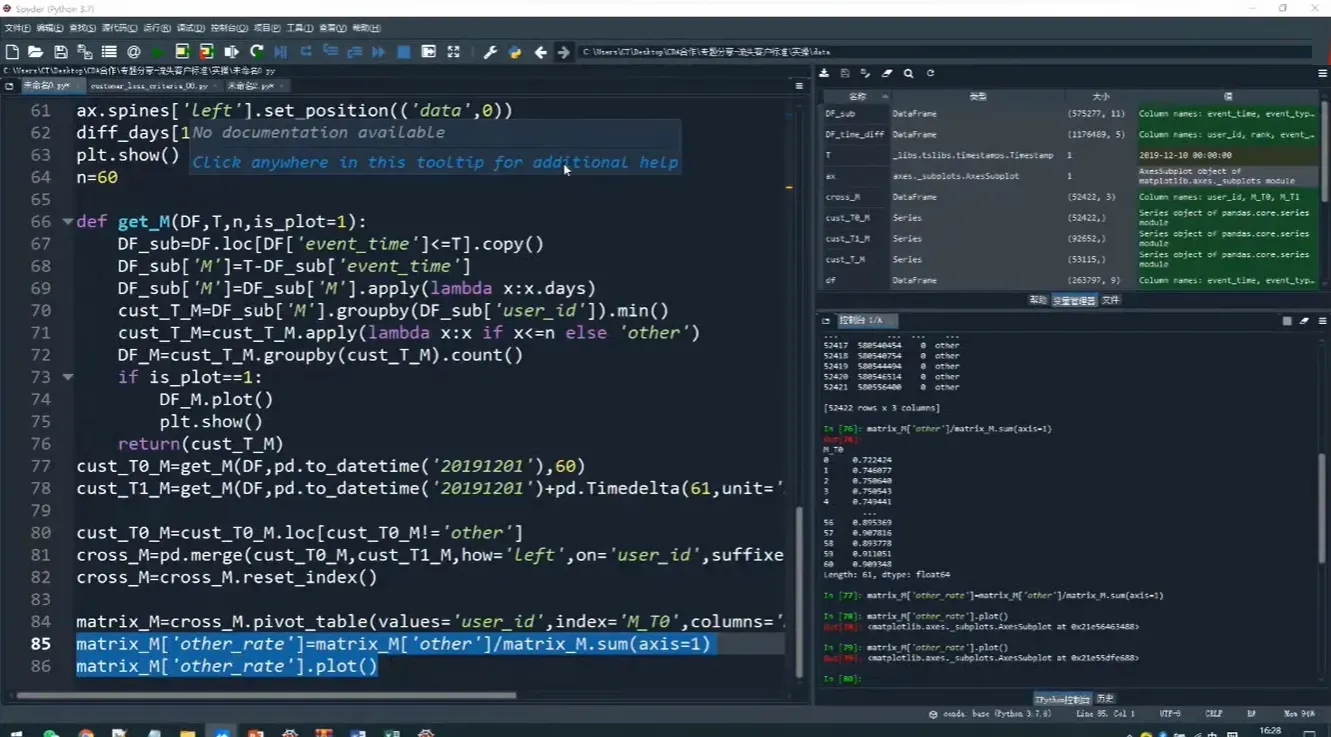The width and height of the screenshot is (1331, 737).
Task: Open the 文件(F) menu
Action: pyautogui.click(x=18, y=28)
